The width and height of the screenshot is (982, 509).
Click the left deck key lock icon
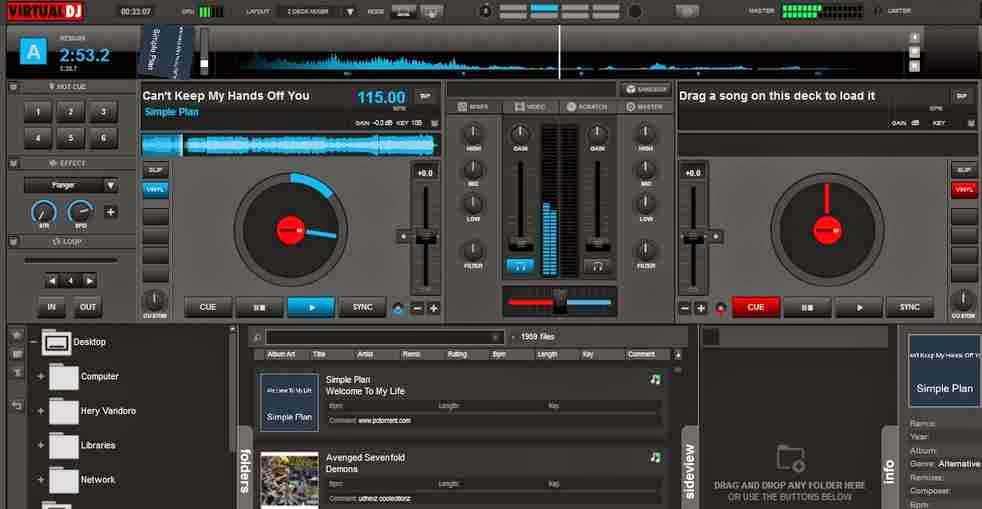(435, 123)
